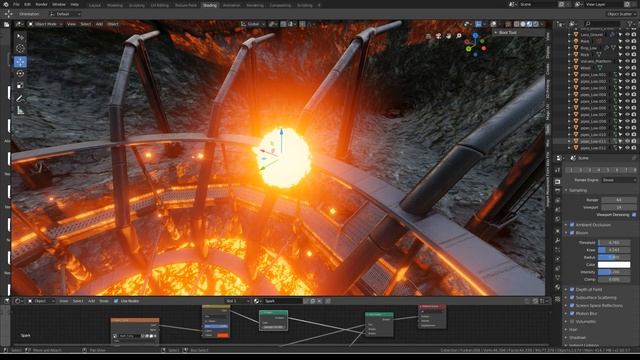
Task: Expand the Depth of Field panel
Action: coord(566,289)
